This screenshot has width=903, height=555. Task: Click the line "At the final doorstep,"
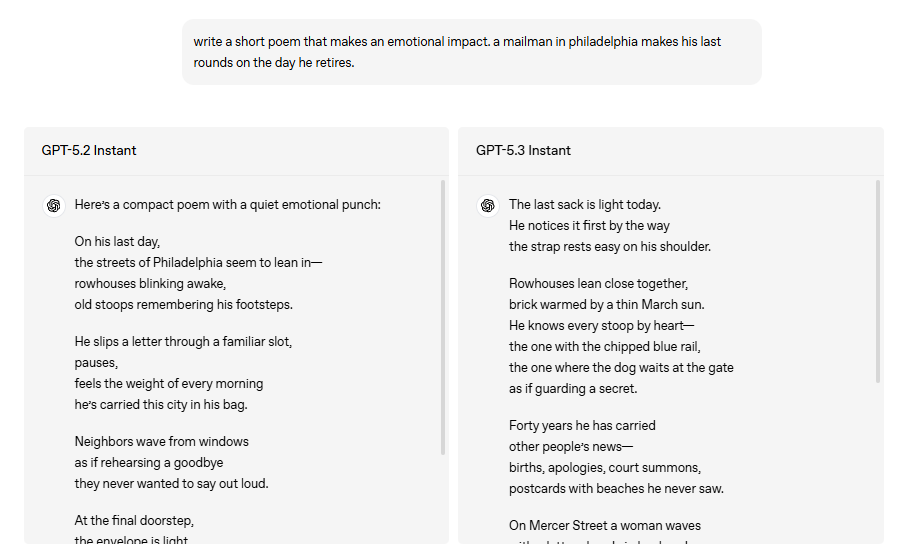[134, 520]
